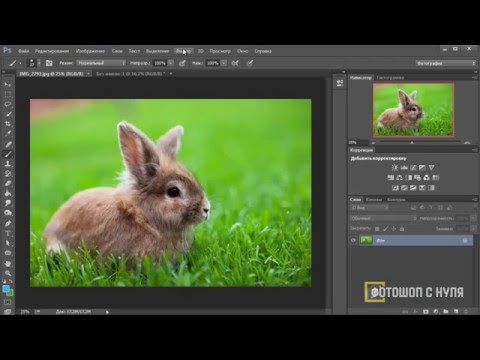Add a Levels adjustment

404,168
